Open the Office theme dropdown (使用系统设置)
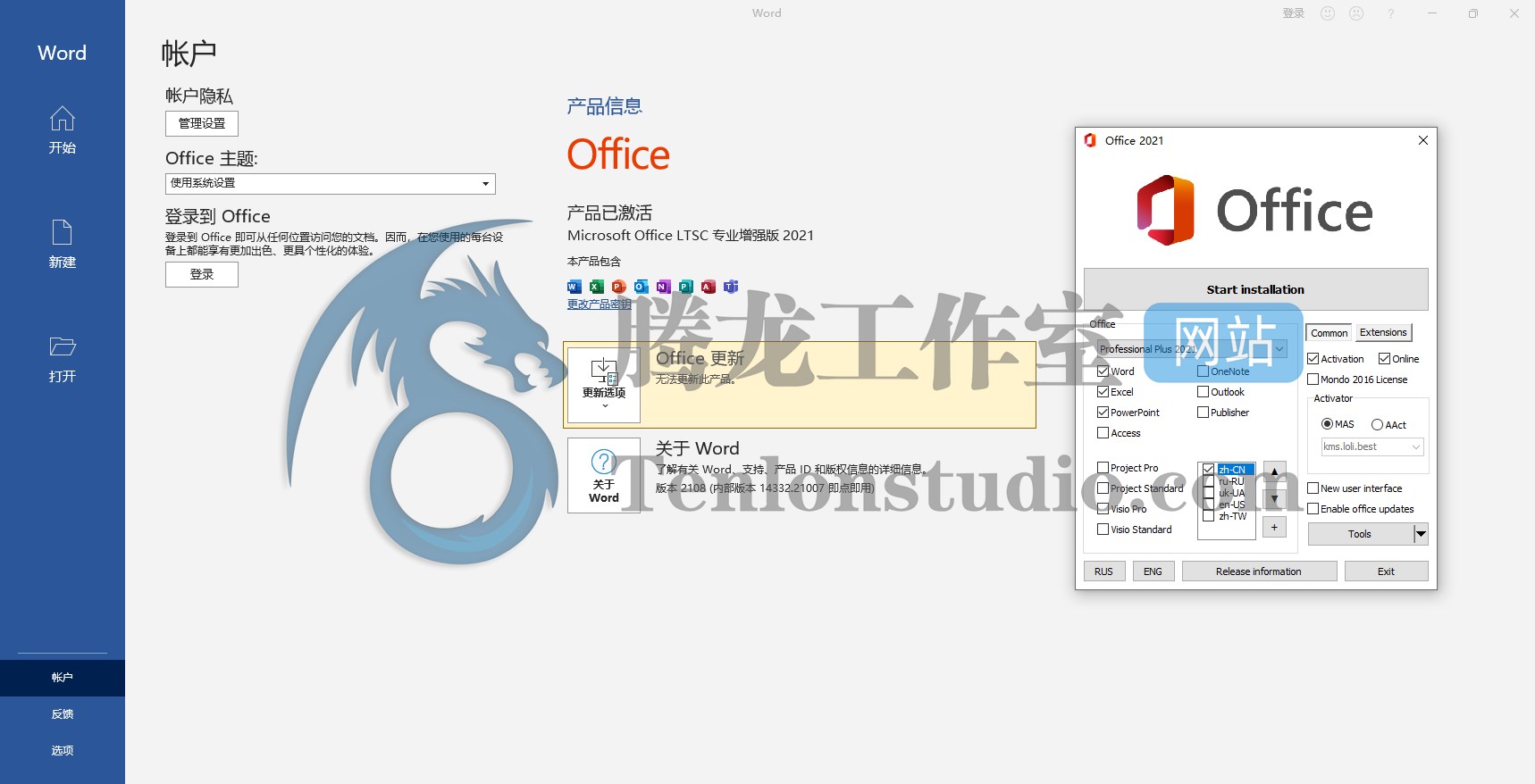The height and width of the screenshot is (784, 1535). click(330, 183)
